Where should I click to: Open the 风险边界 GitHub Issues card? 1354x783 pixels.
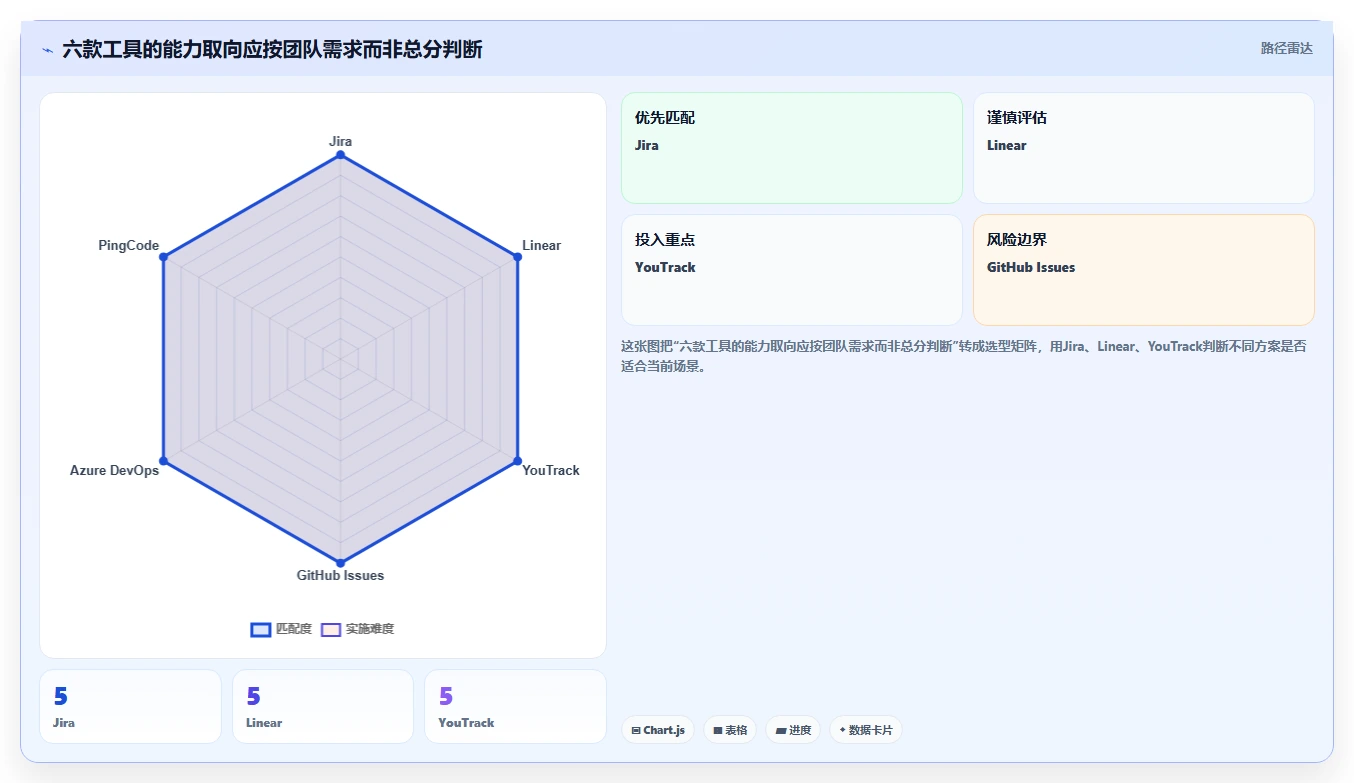1143,270
